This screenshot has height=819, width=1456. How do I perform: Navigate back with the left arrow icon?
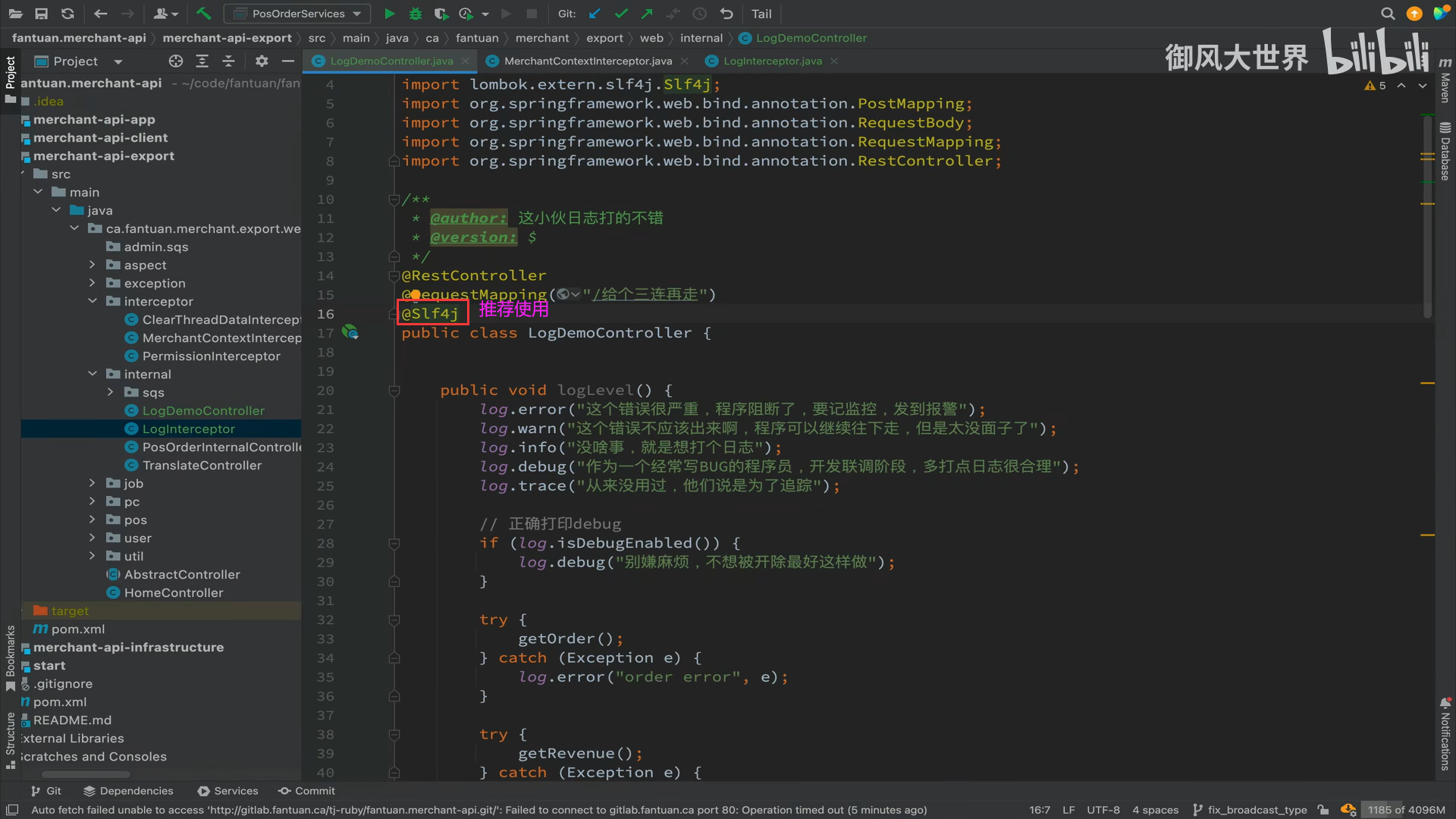click(100, 14)
